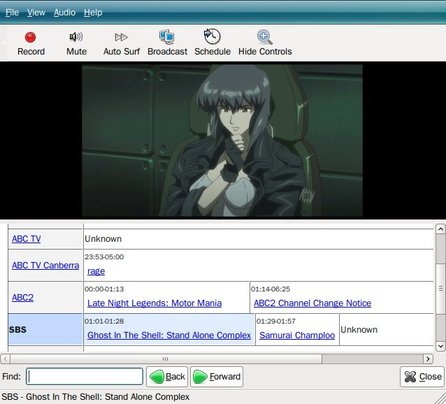Activate Auto Surf in the toolbar
The image size is (446, 404).
click(121, 44)
